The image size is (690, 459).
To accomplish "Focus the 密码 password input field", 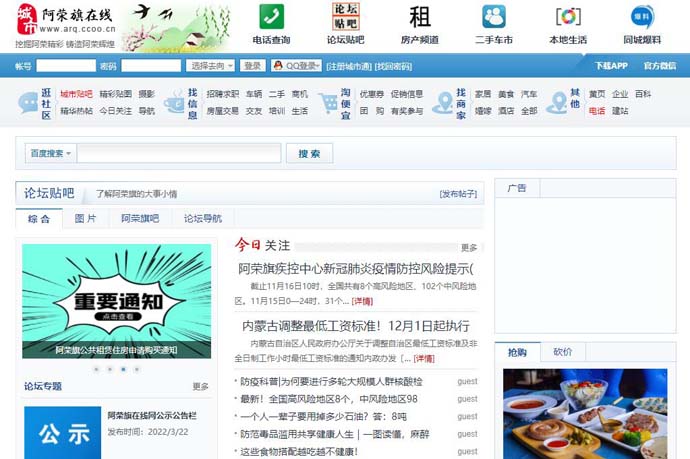I will click(x=151, y=66).
